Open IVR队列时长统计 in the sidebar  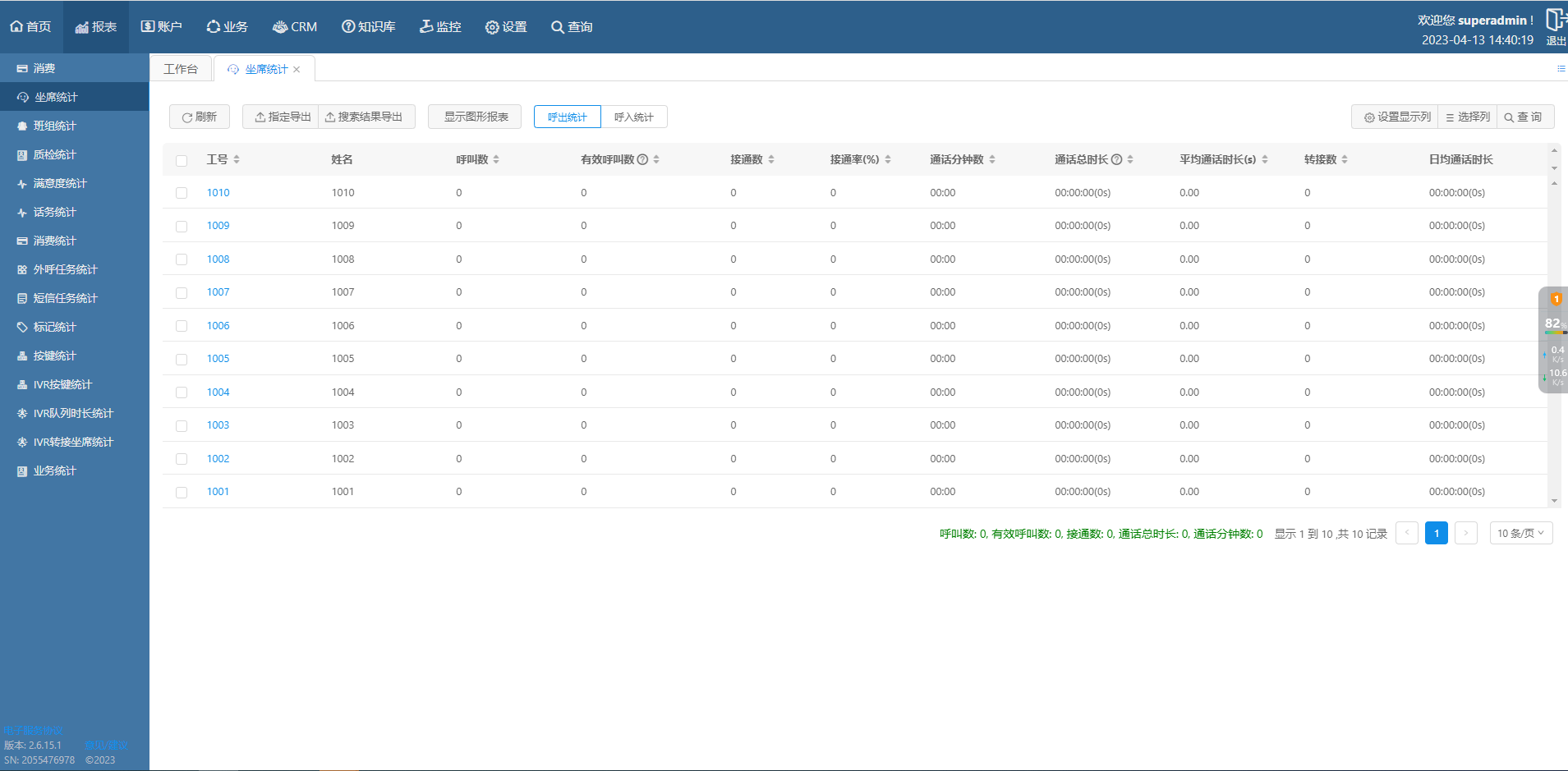(x=74, y=413)
